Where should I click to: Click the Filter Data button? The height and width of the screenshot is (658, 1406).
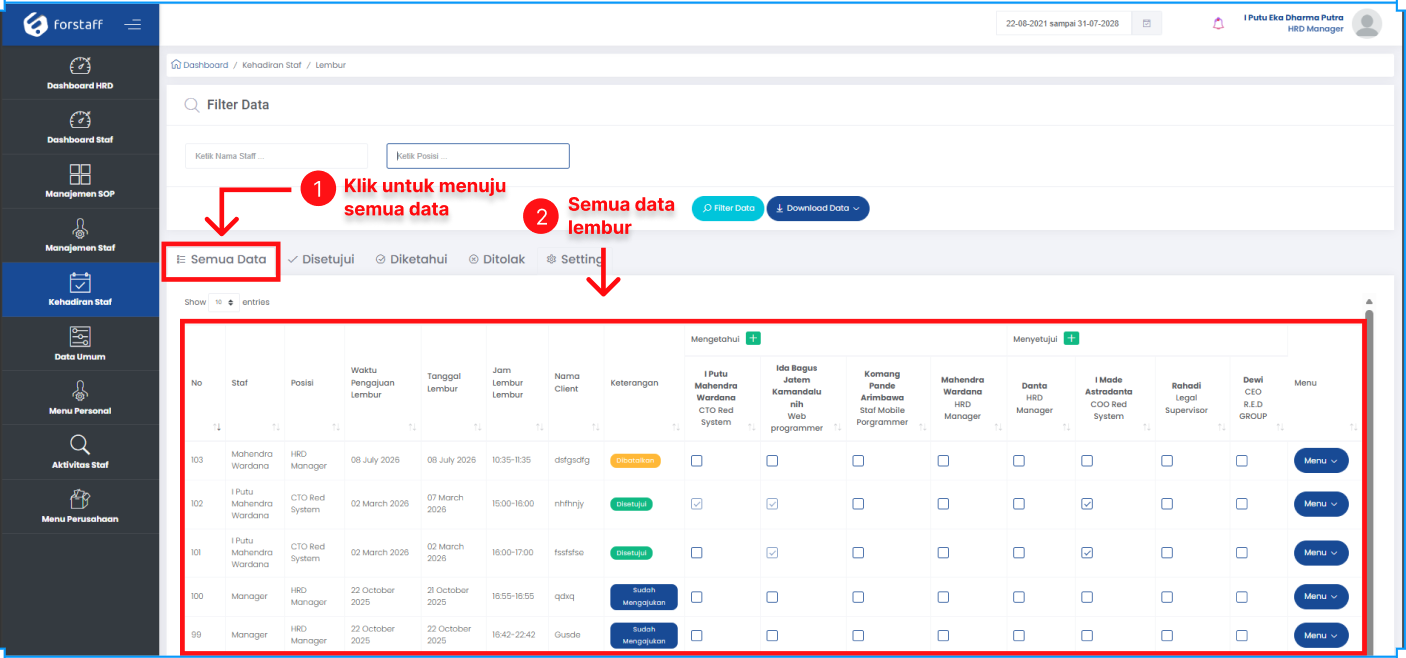[728, 208]
